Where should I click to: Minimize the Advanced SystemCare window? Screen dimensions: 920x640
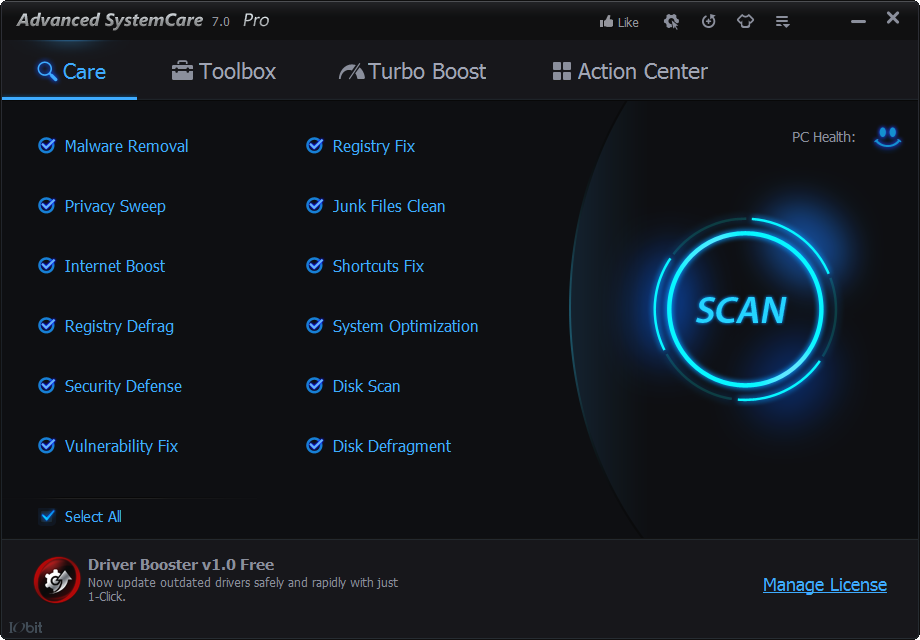(x=858, y=21)
